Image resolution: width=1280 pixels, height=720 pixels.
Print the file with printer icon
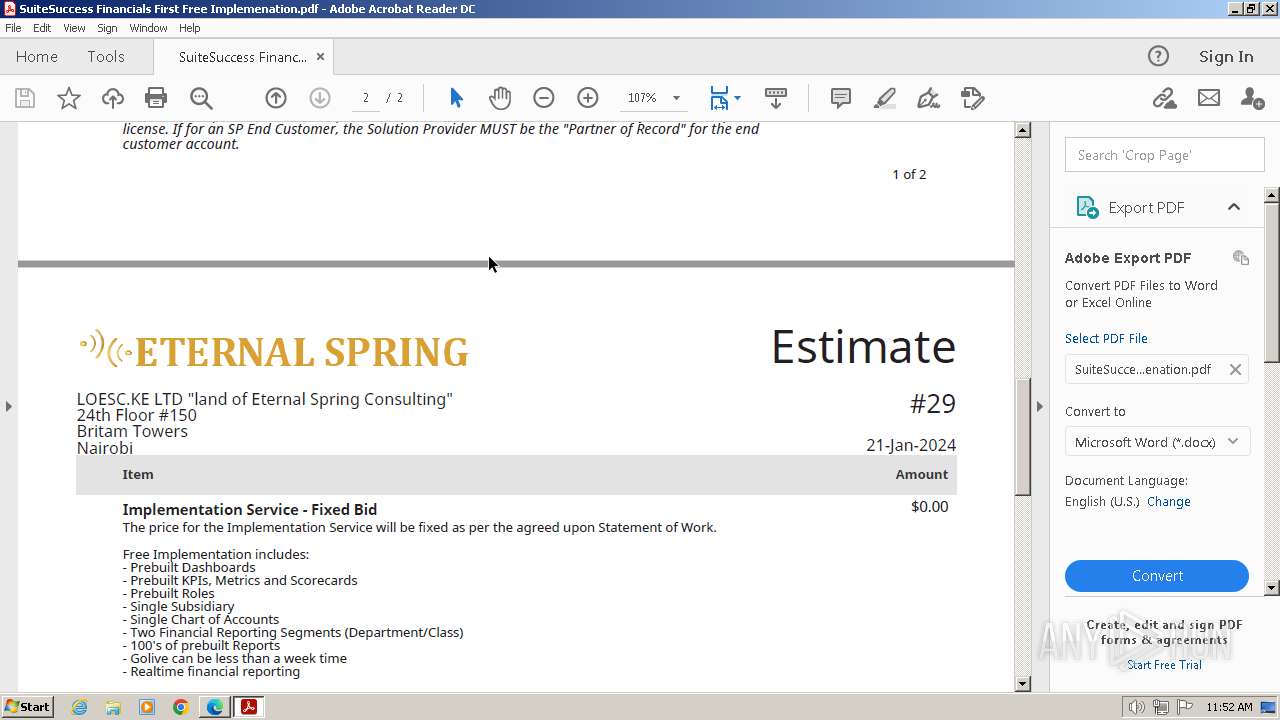(156, 98)
